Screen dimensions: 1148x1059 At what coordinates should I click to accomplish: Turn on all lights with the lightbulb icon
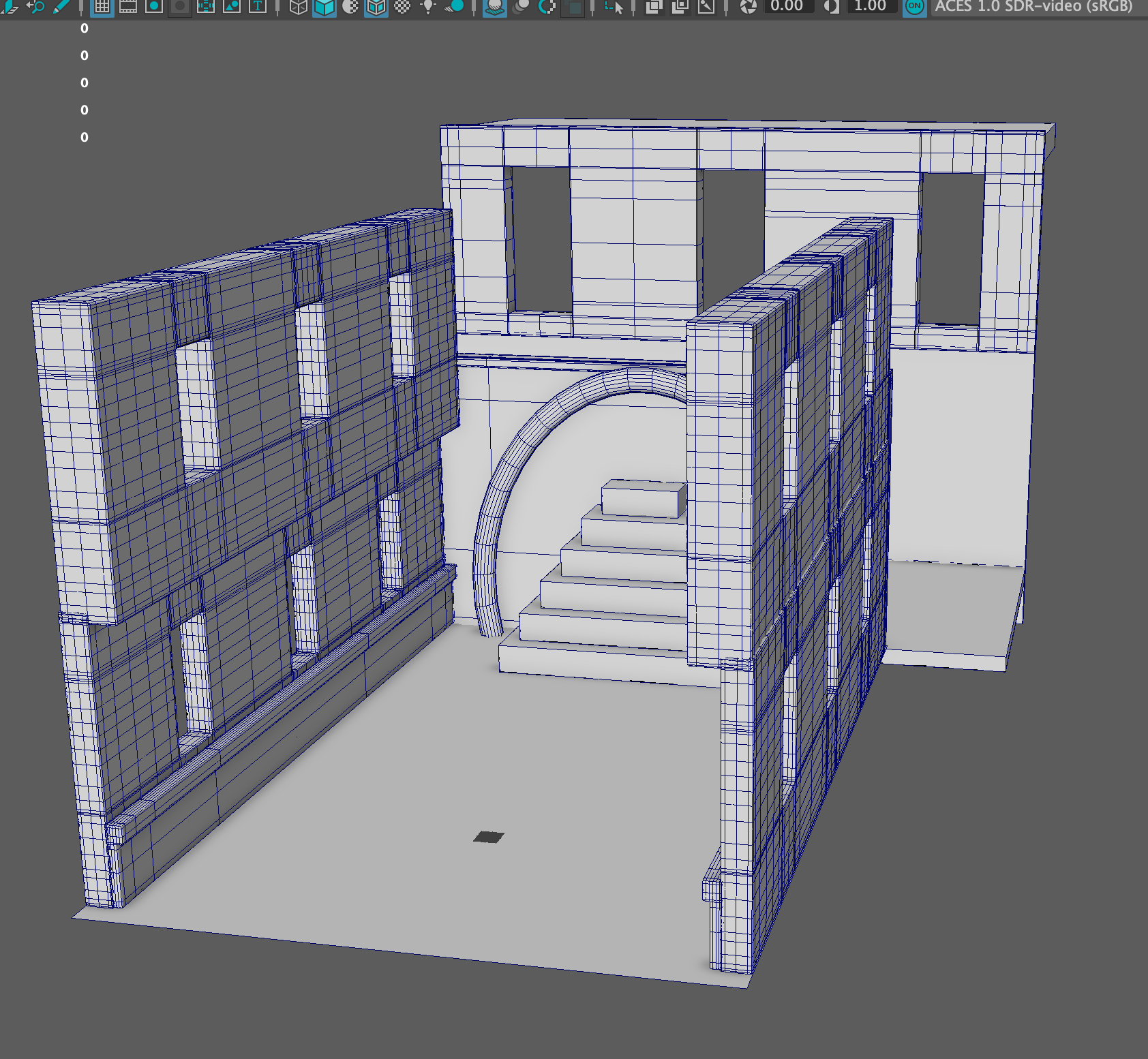click(427, 9)
